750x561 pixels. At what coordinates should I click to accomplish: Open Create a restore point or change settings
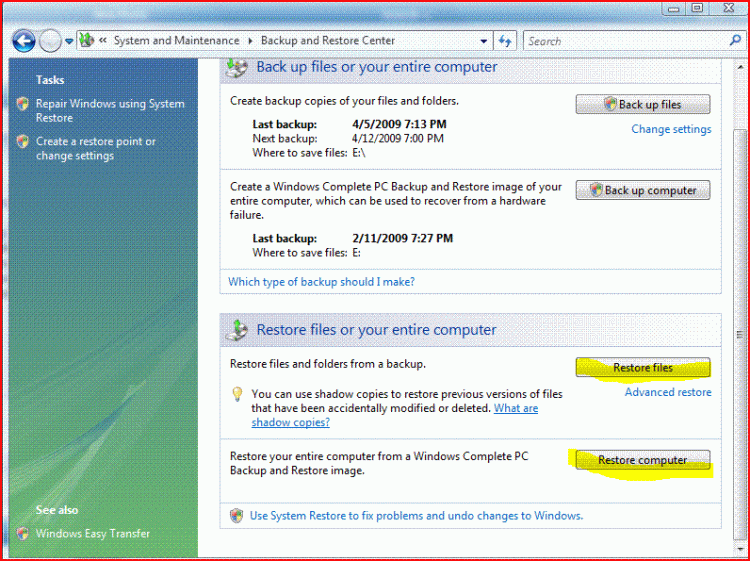pos(96,148)
